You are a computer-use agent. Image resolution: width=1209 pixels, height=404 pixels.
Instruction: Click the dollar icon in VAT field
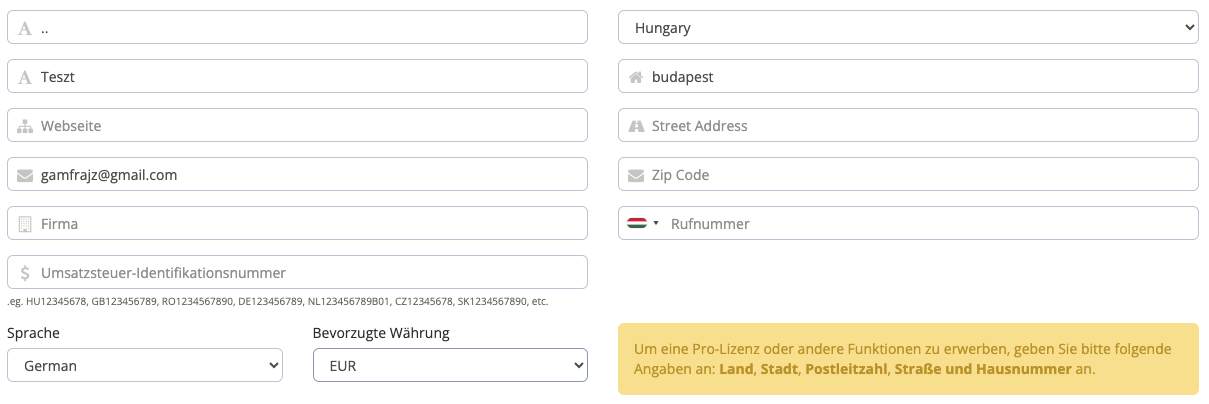tap(25, 273)
